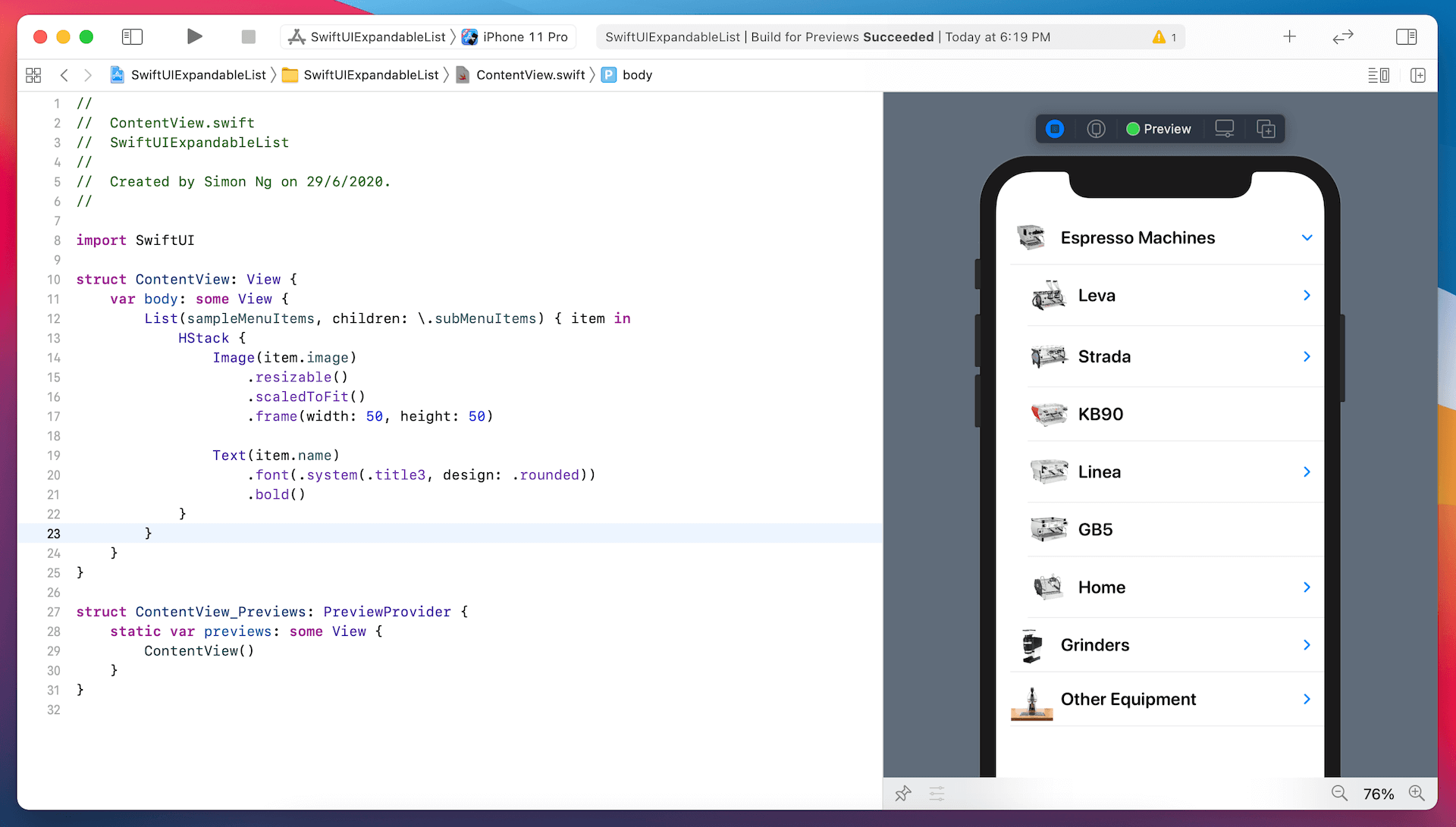Click the Run button to build the project
This screenshot has height=827, width=1456.
[194, 36]
